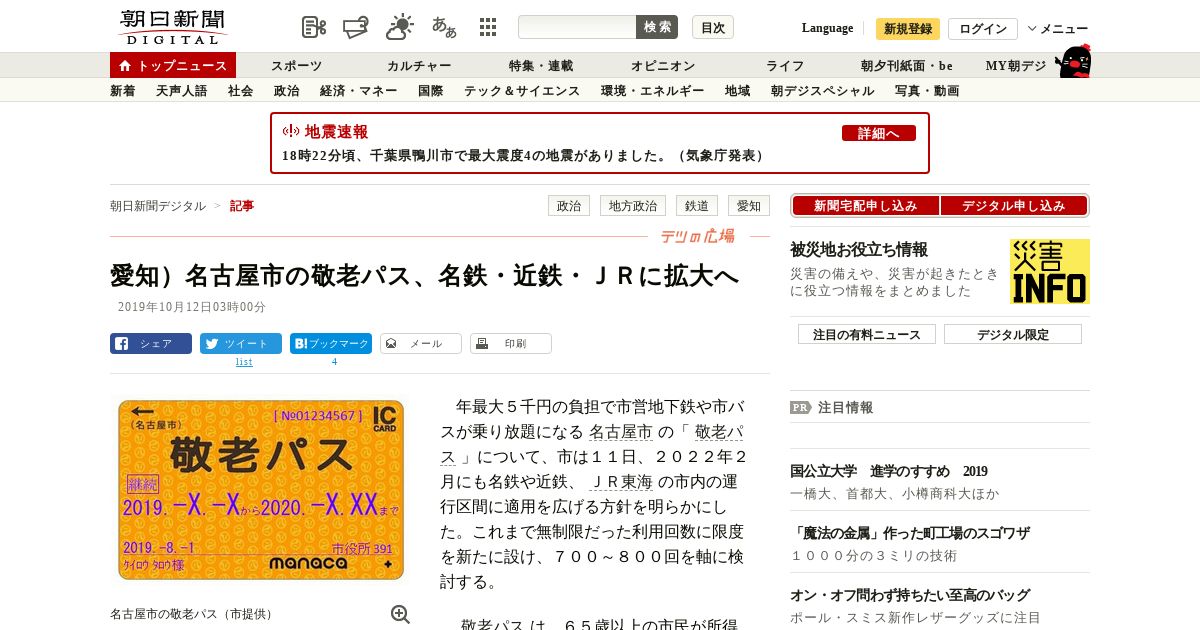Open 「魔法の金属」作った町工場のスゴワザ link

[x=910, y=534]
